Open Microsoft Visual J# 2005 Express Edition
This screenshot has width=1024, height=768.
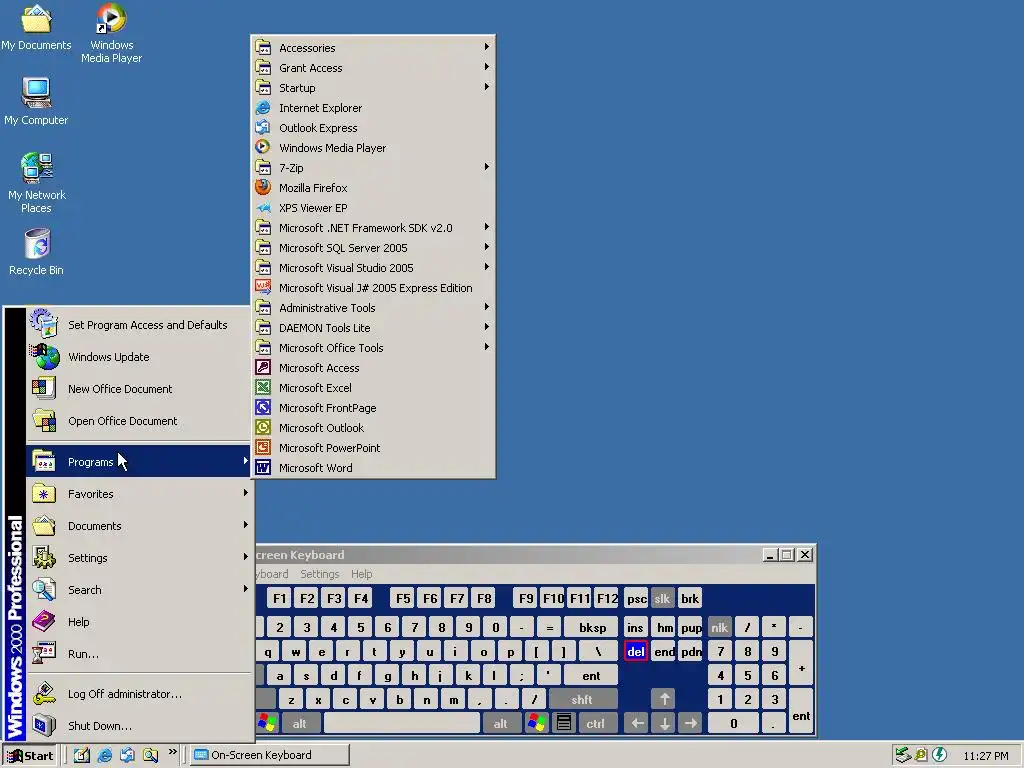373,288
